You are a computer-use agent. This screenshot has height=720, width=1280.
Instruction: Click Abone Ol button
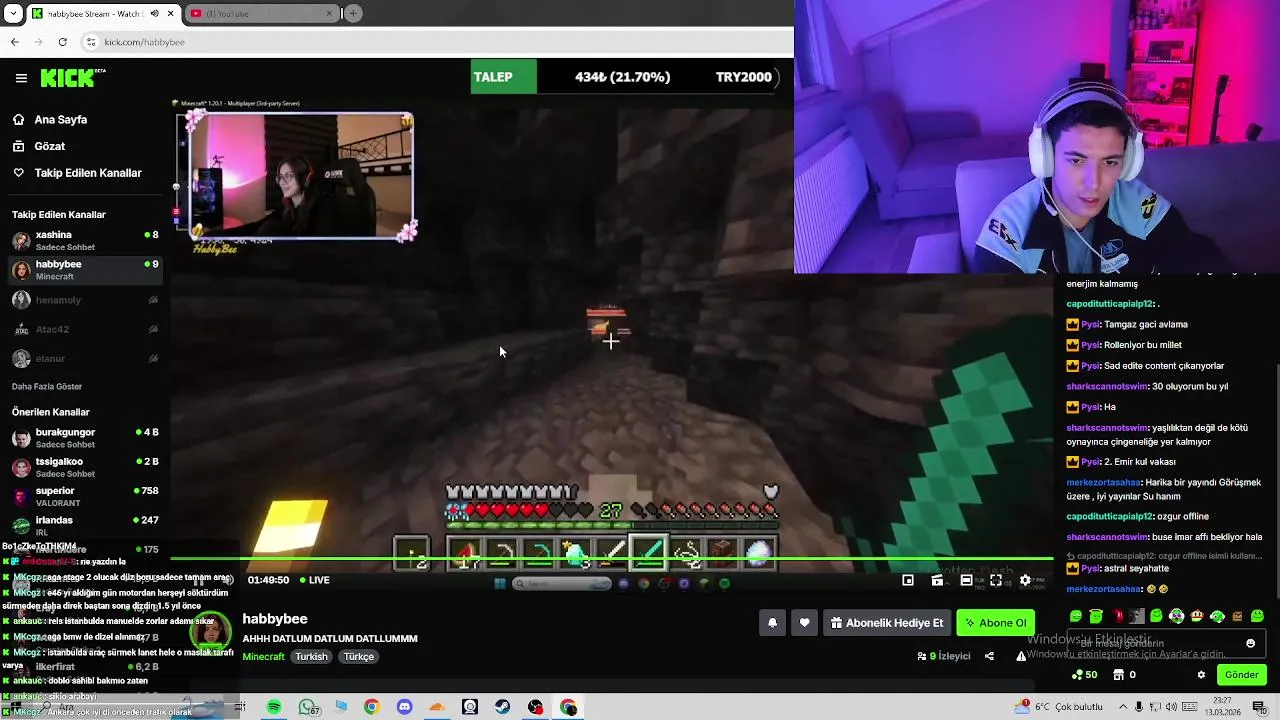tap(996, 623)
